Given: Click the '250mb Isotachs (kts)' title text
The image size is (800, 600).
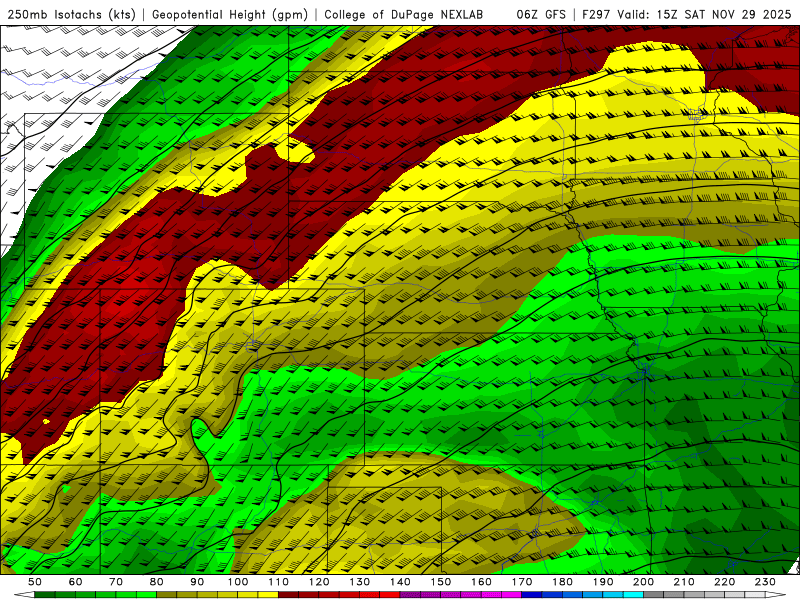Looking at the screenshot, I should click(71, 14).
